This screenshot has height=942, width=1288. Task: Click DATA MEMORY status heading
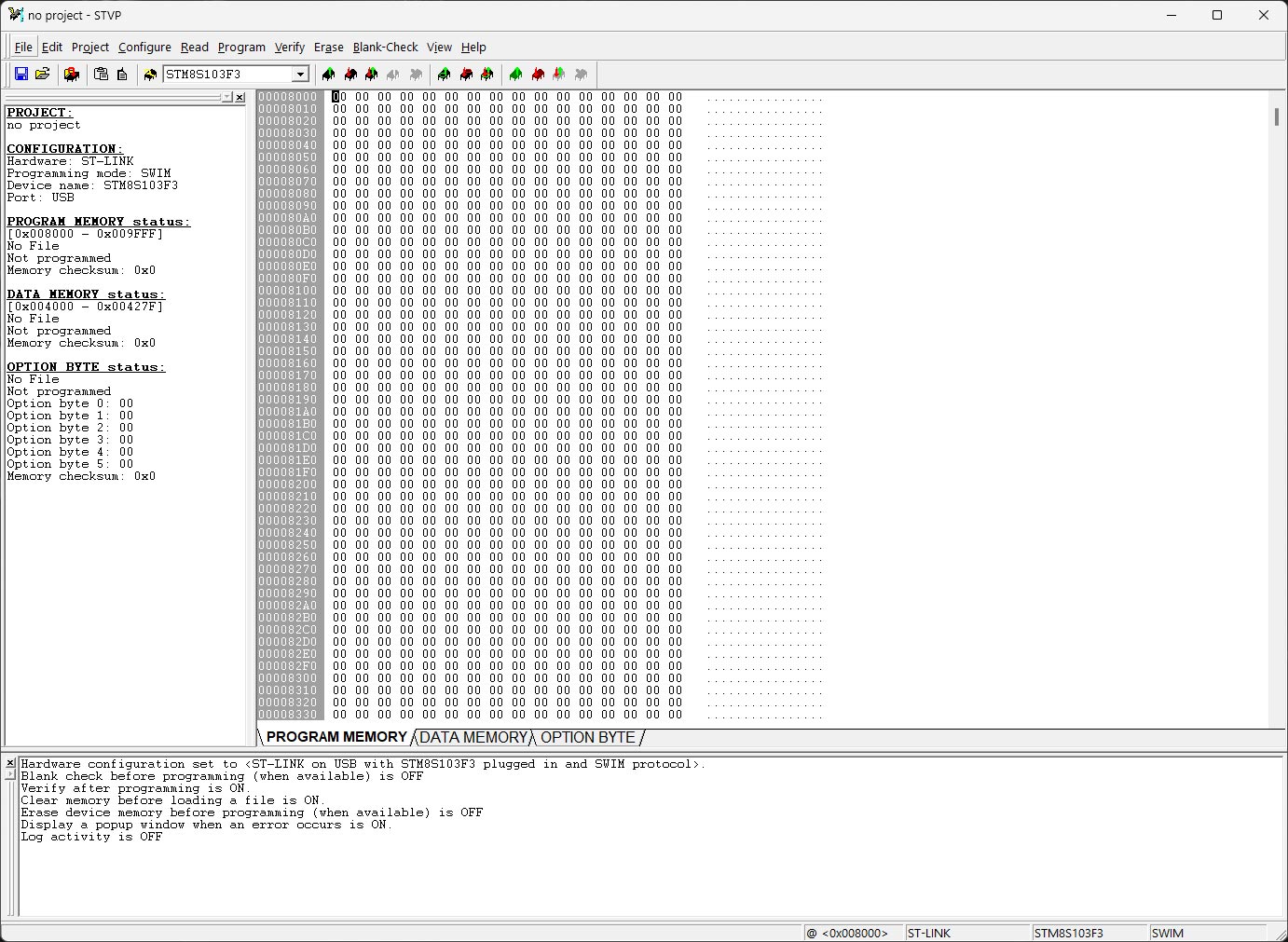pyautogui.click(x=86, y=294)
